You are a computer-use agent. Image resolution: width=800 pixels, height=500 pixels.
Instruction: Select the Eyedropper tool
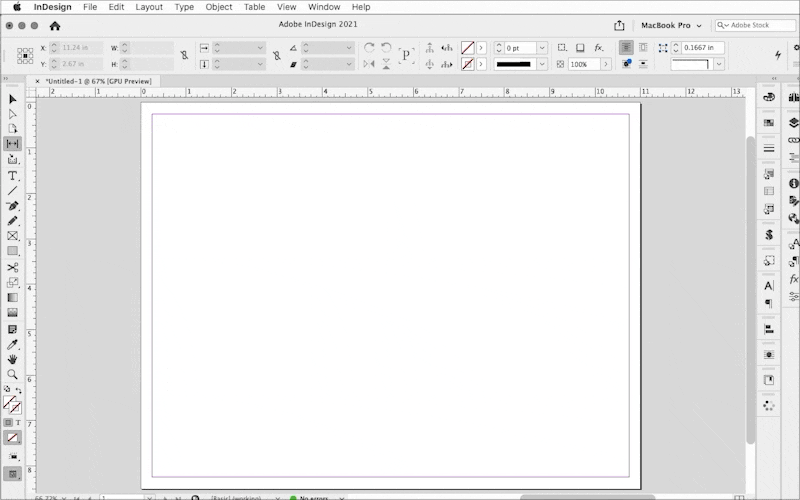(12, 345)
